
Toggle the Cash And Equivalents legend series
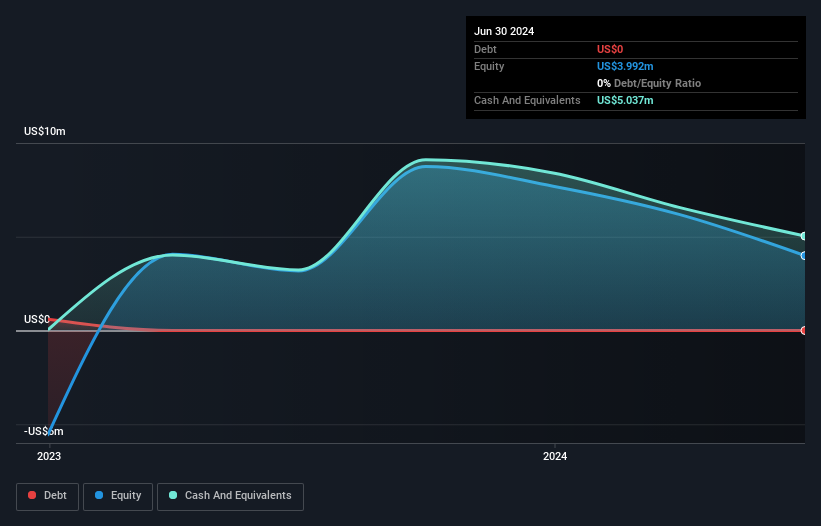pos(230,496)
